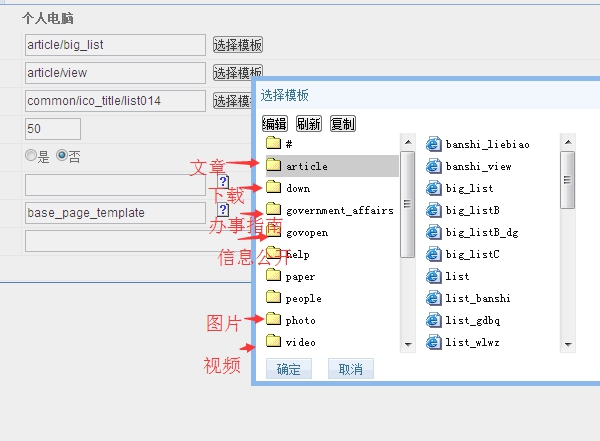Click the 复制 toolbar button
This screenshot has height=441, width=600.
pos(342,124)
